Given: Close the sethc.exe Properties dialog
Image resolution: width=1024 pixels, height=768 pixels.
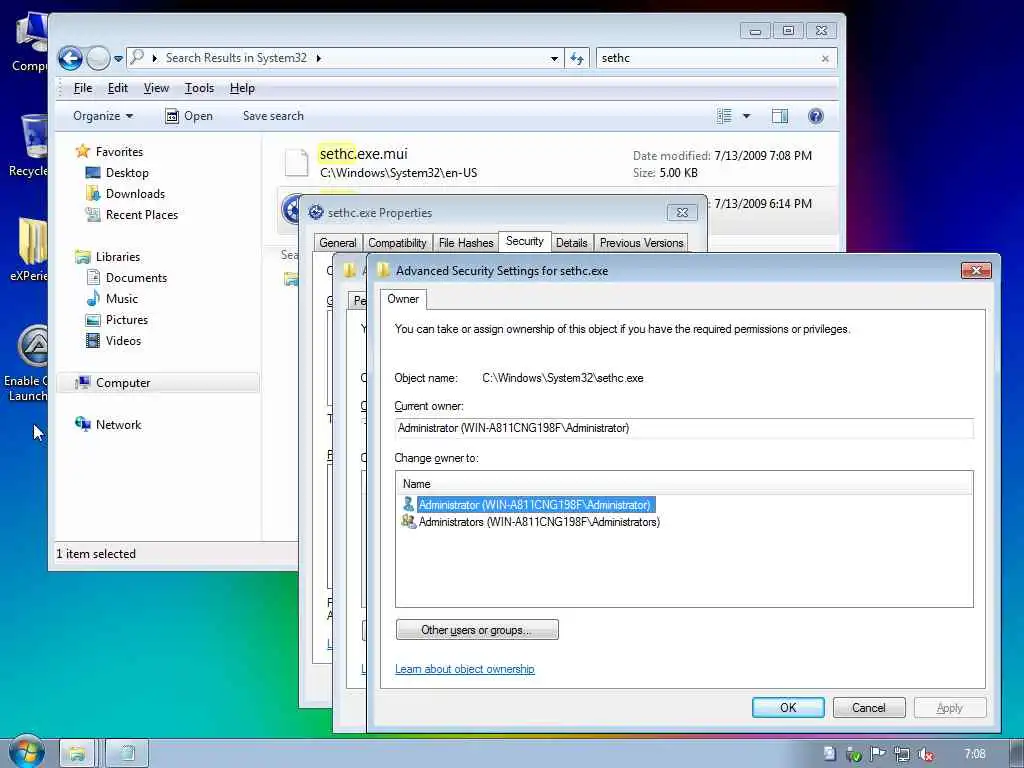Looking at the screenshot, I should pos(682,212).
